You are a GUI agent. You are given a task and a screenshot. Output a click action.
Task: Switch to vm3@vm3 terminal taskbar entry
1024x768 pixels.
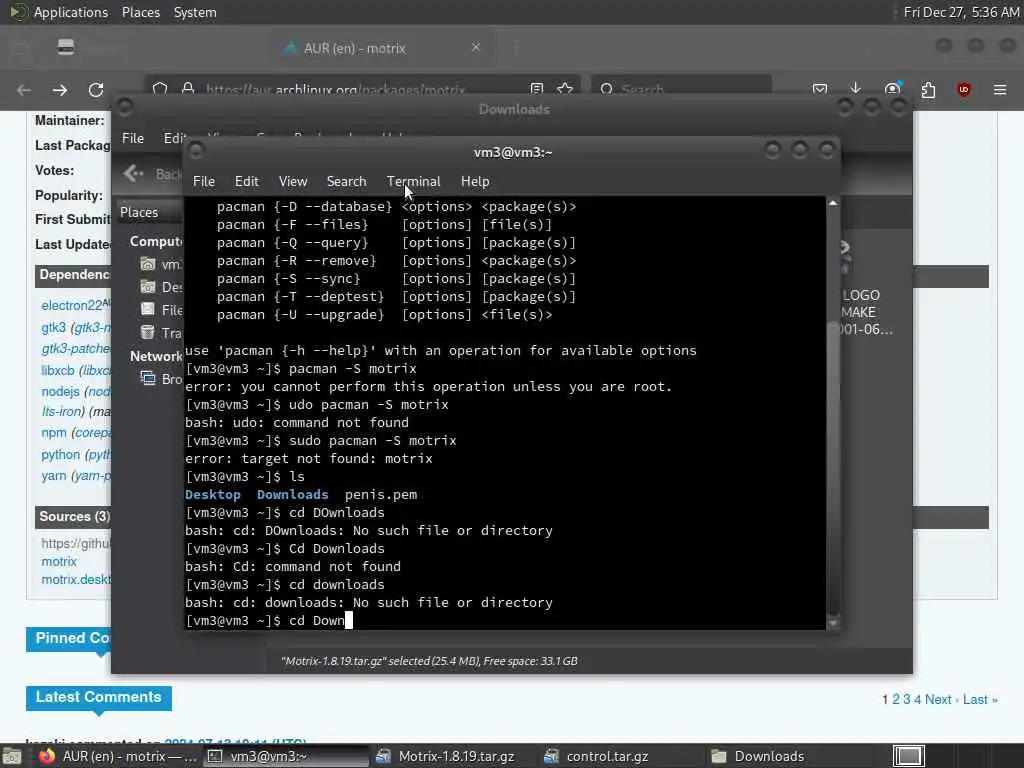click(x=285, y=756)
